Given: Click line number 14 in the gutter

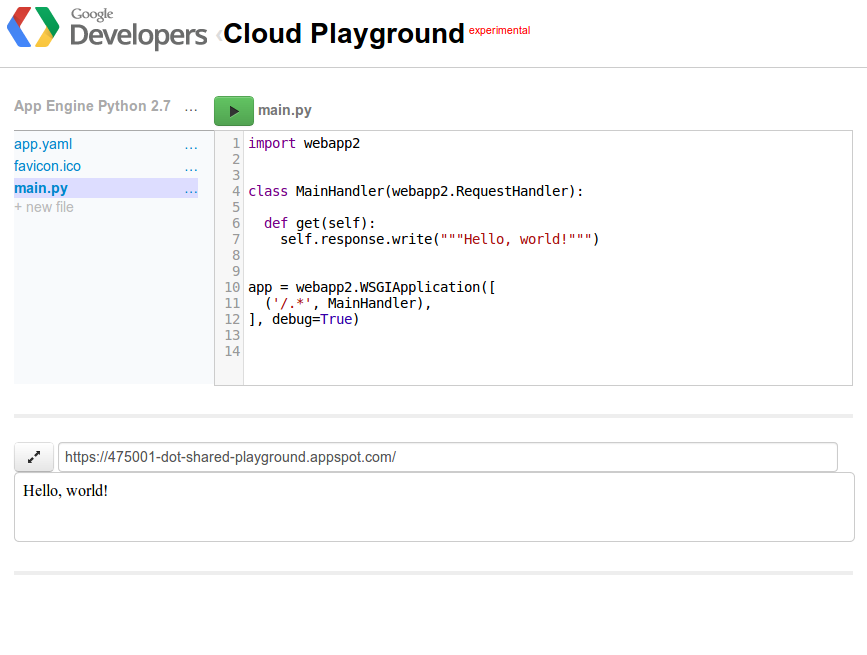Looking at the screenshot, I should click(232, 352).
